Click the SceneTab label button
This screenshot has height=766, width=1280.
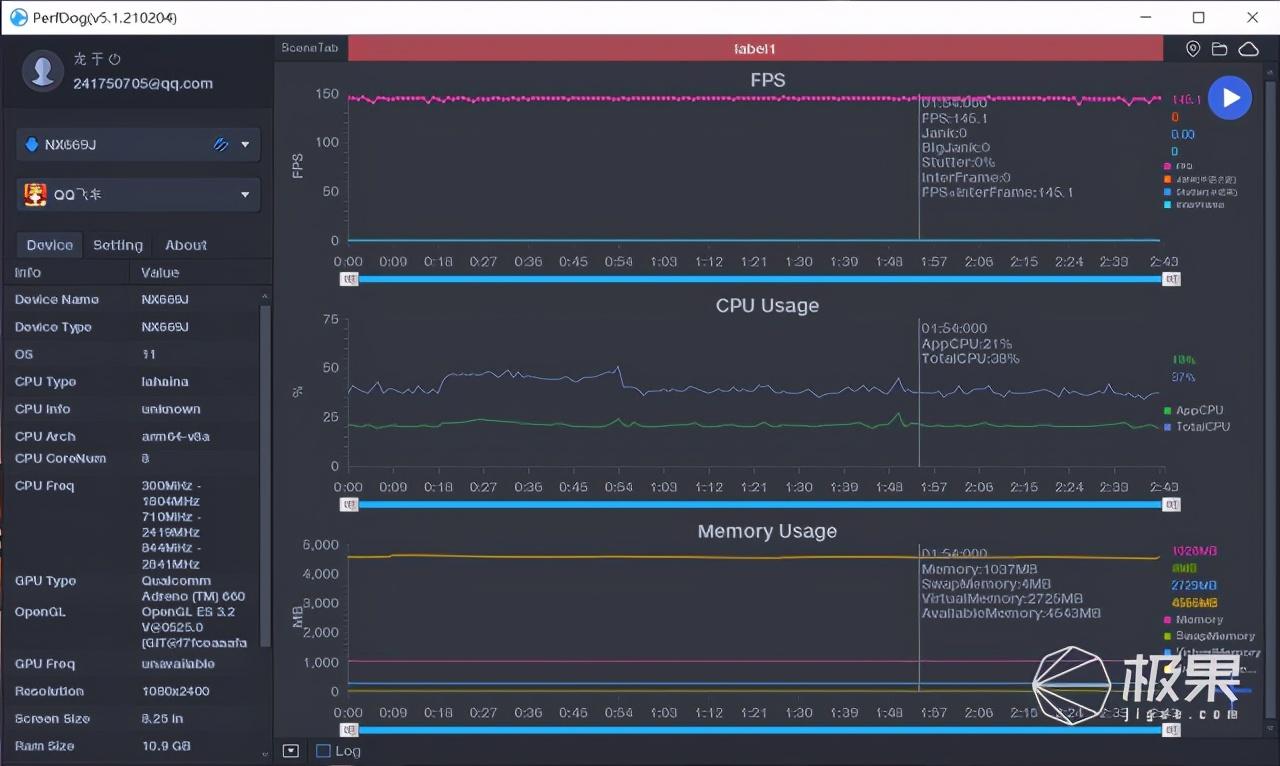coord(310,48)
